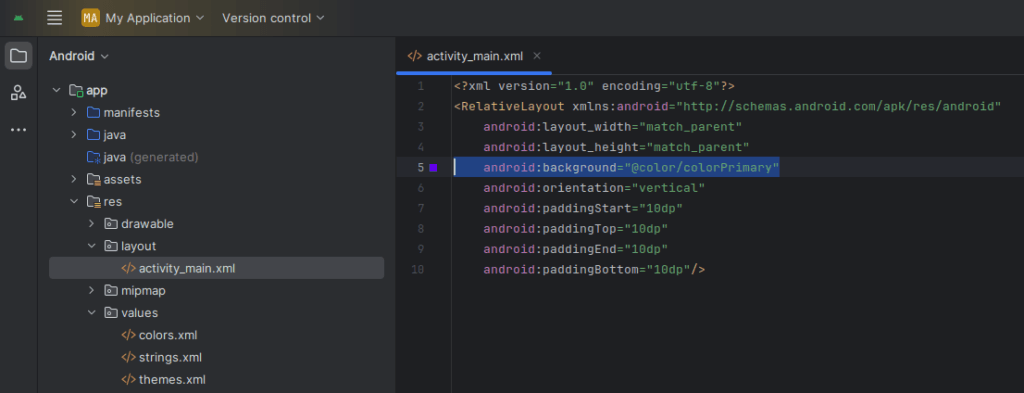Click the manifests folder icon
Screen dimensions: 1024x393
(x=94, y=113)
